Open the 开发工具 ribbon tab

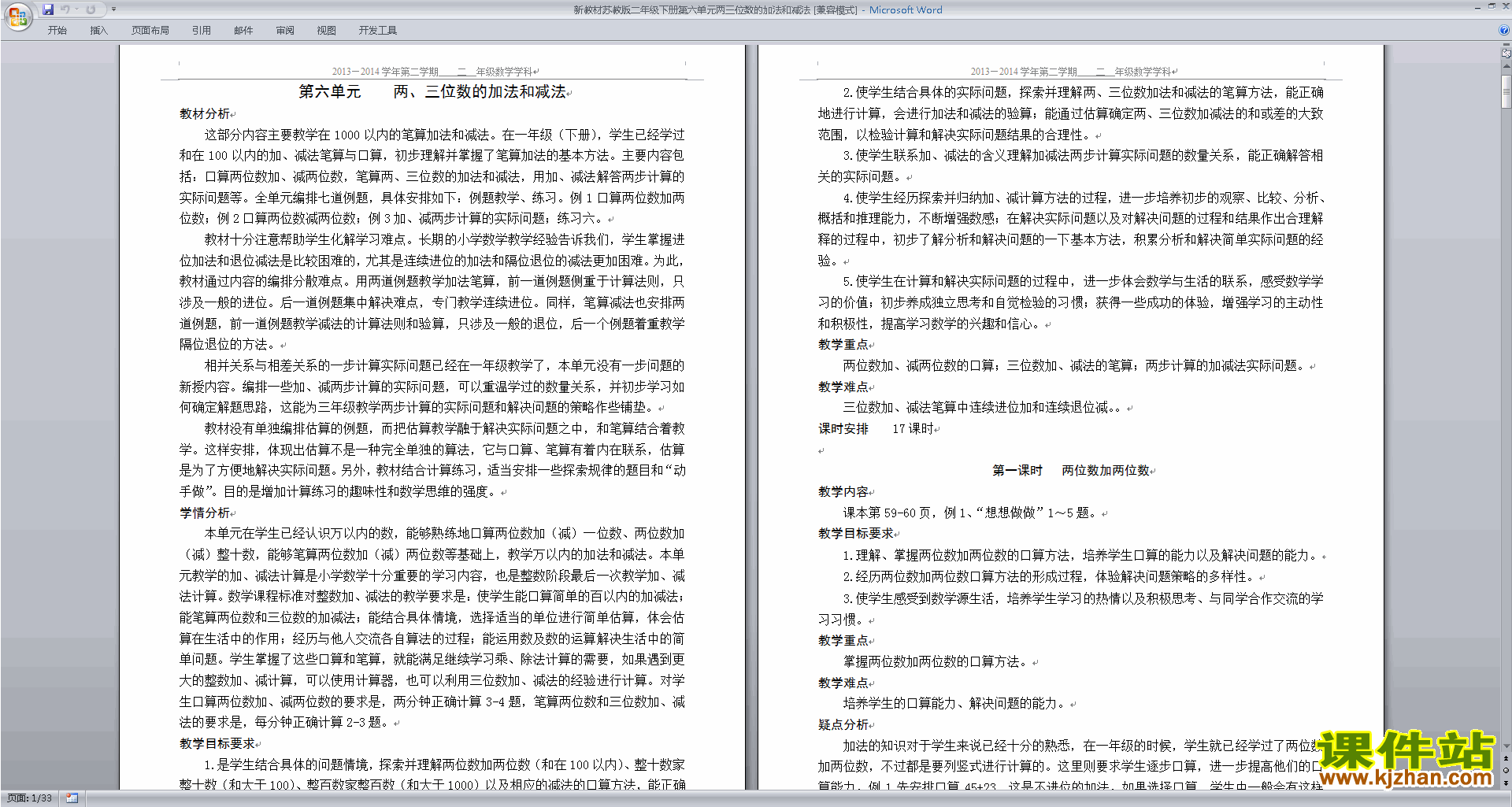pos(378,31)
